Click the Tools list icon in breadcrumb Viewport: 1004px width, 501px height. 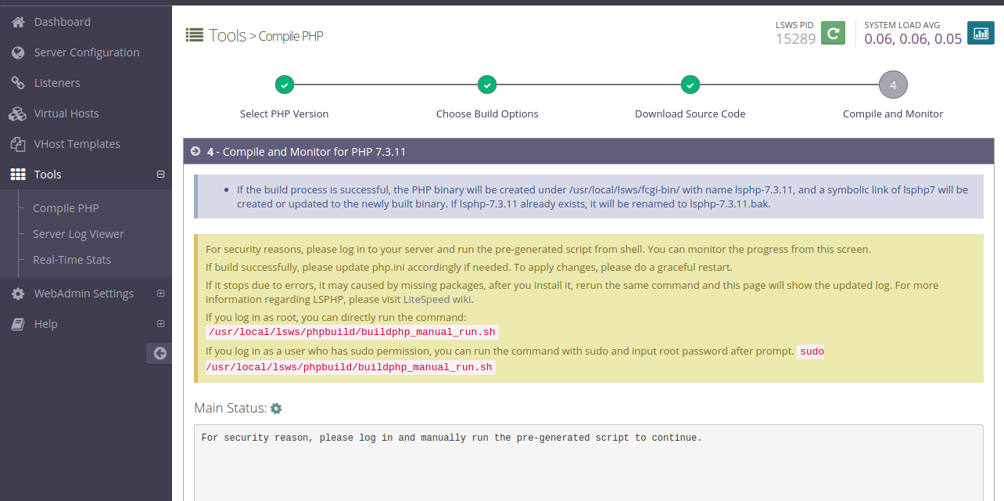194,35
